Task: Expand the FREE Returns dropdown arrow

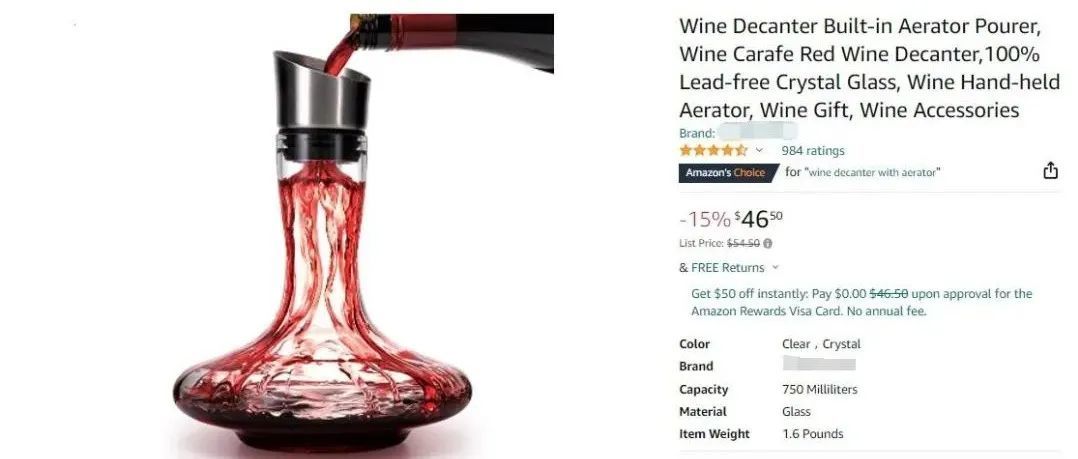Action: pos(776,268)
